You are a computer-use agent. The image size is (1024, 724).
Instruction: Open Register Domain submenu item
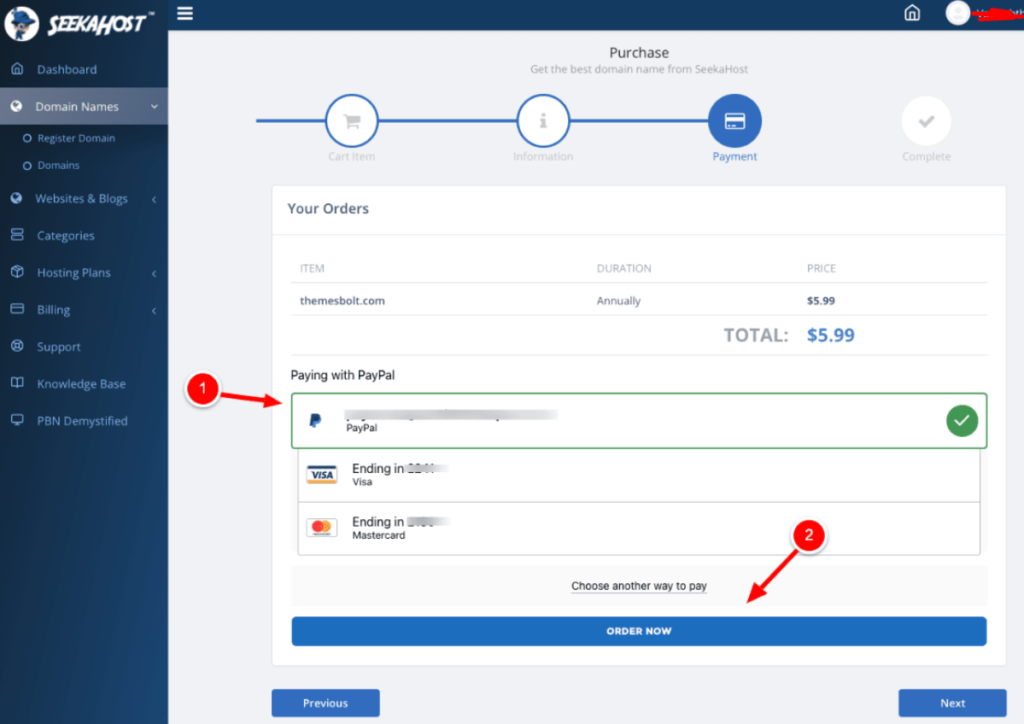(x=76, y=138)
